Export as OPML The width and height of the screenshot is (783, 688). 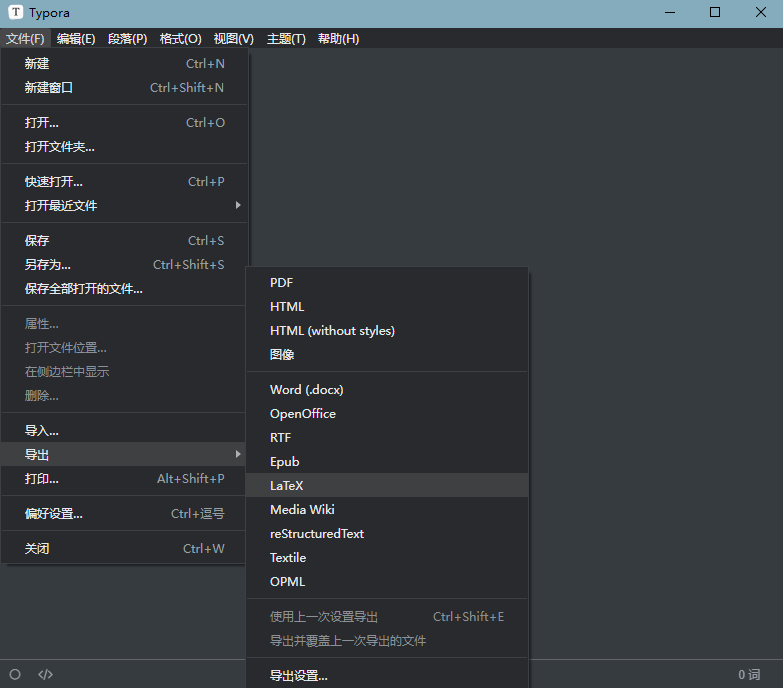coord(387,581)
